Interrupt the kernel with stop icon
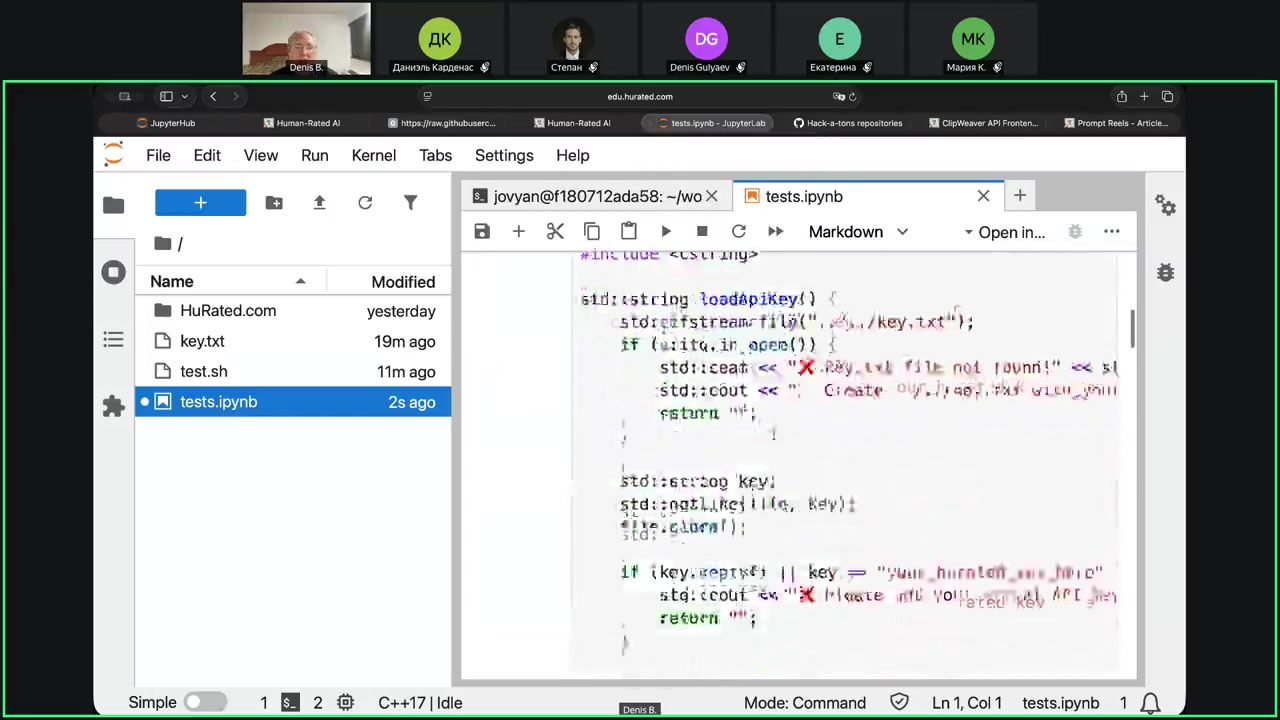Image resolution: width=1280 pixels, height=720 pixels. tap(702, 232)
